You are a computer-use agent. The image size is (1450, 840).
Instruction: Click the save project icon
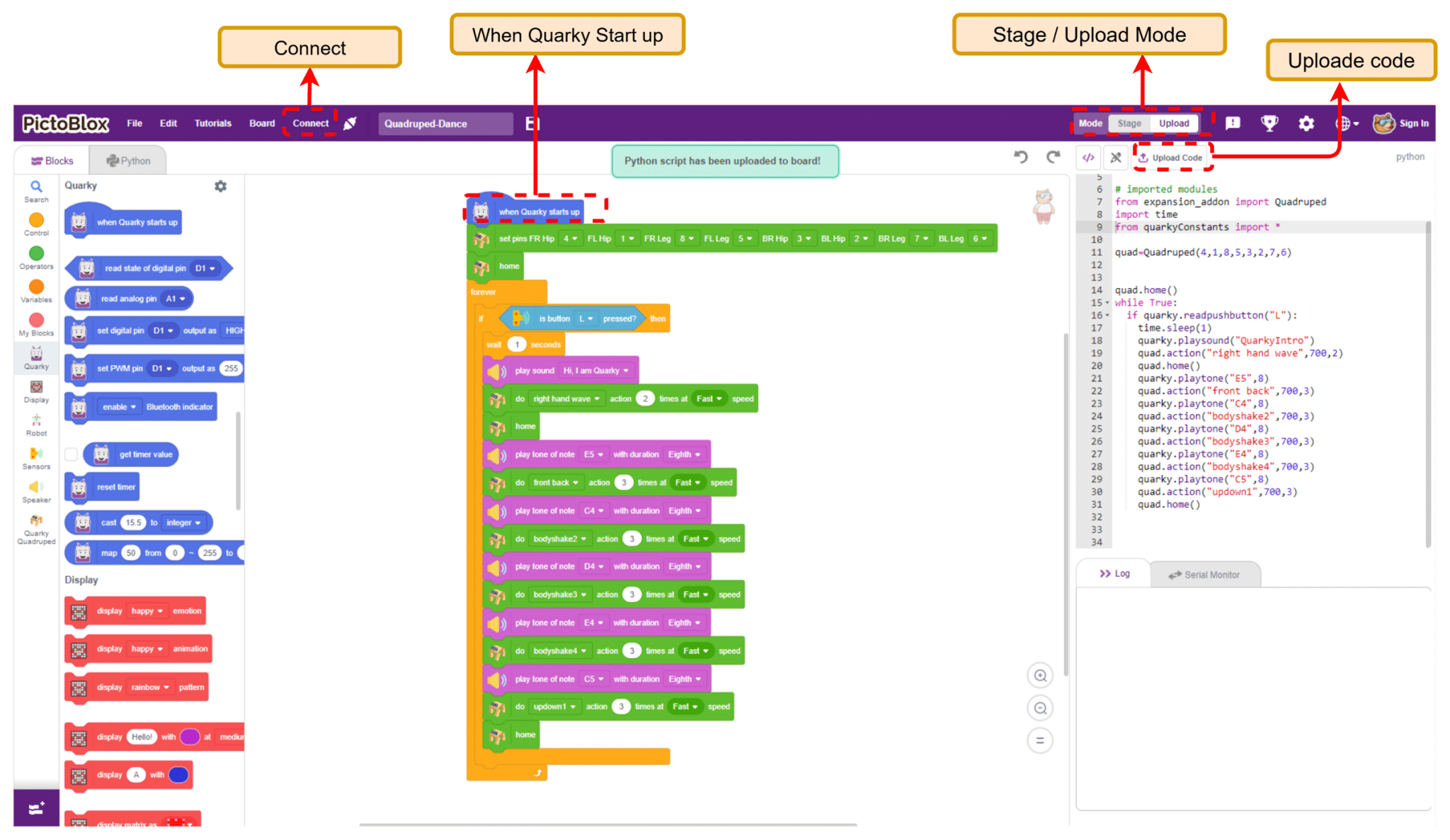coord(532,124)
